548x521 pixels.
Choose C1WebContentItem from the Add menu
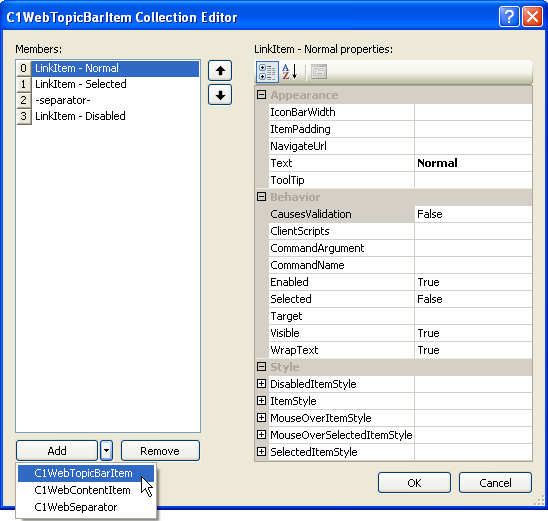(86, 490)
